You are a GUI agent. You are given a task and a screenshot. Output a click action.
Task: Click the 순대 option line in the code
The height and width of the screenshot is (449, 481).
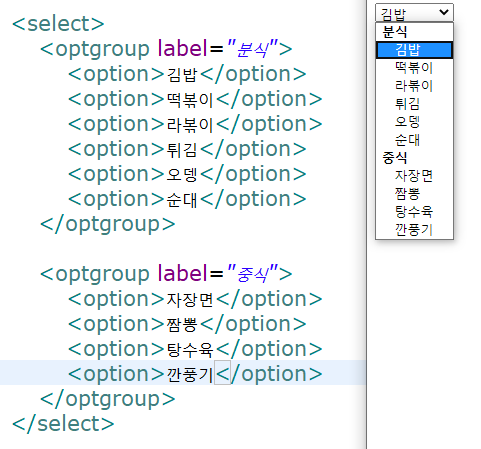pyautogui.click(x=187, y=199)
